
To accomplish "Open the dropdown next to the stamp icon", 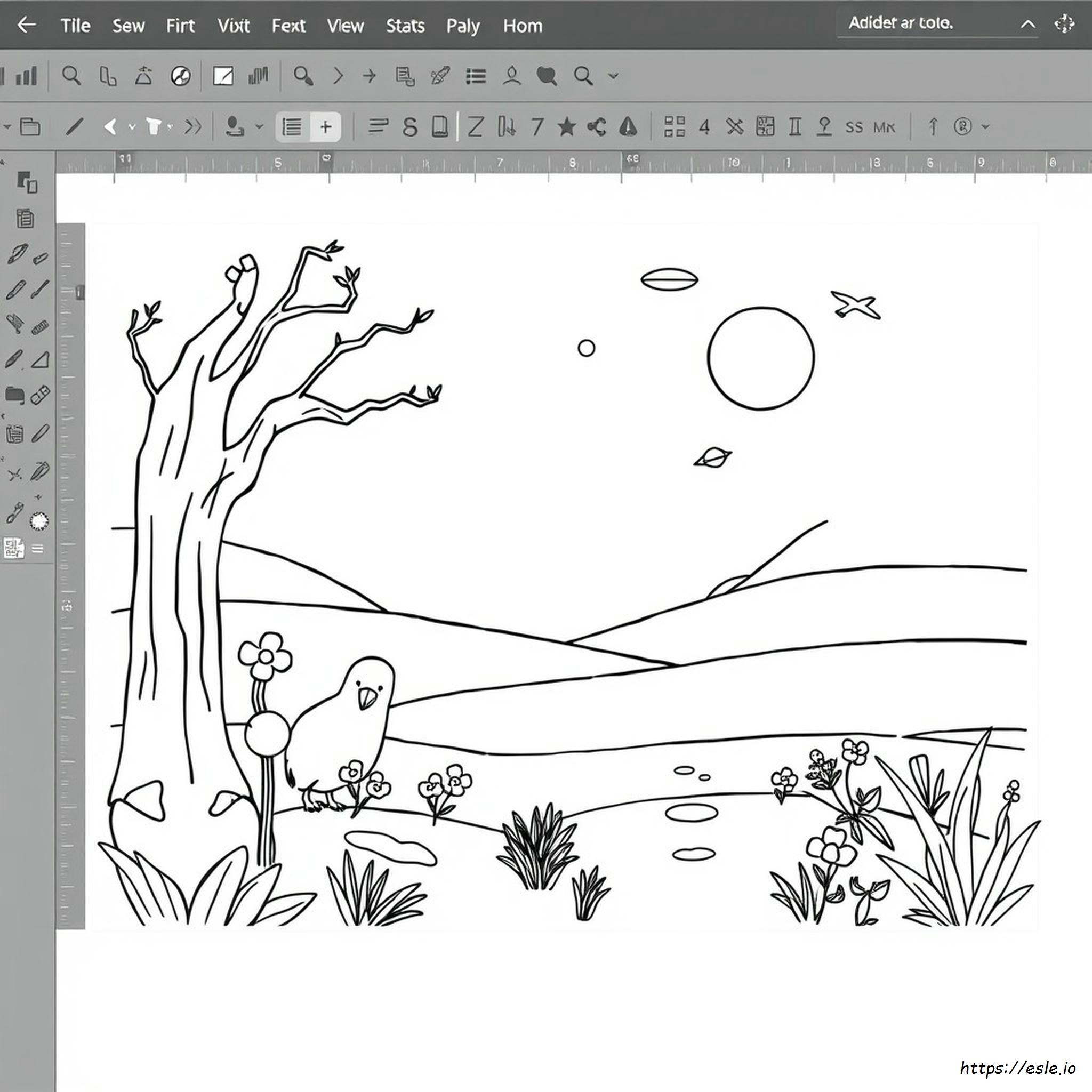I will click(x=260, y=126).
